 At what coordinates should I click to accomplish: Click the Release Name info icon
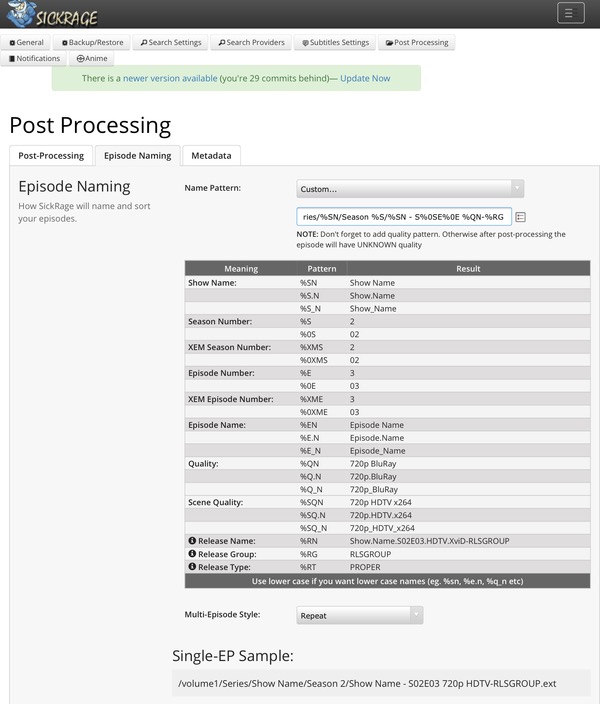(x=192, y=541)
